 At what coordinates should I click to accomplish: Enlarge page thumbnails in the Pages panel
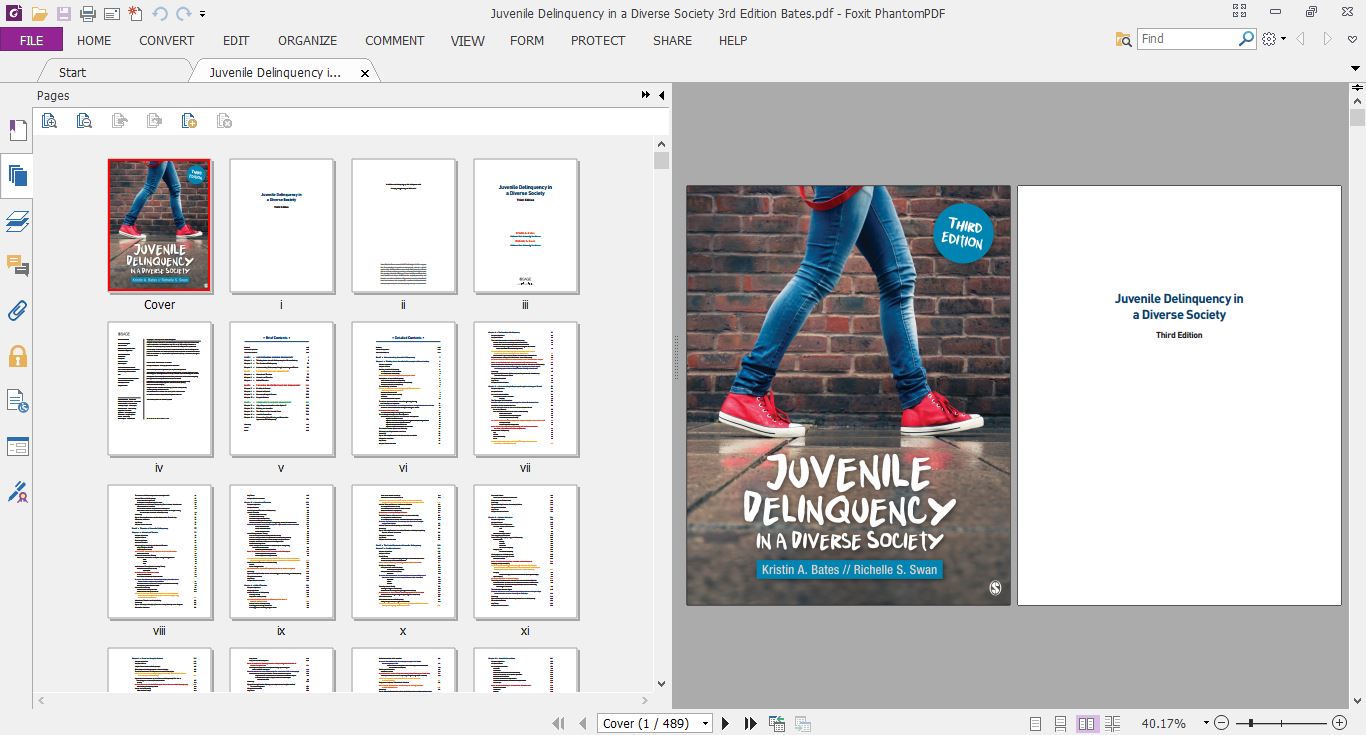(49, 121)
